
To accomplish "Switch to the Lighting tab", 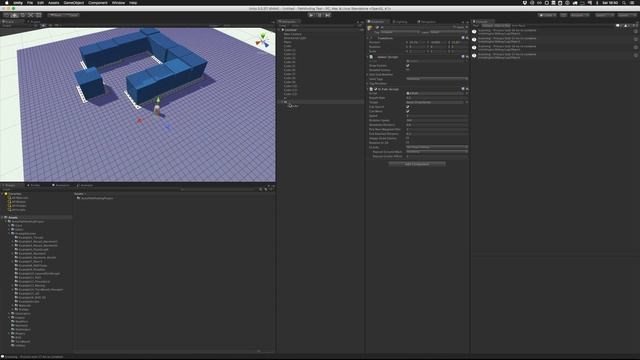I will [x=400, y=22].
